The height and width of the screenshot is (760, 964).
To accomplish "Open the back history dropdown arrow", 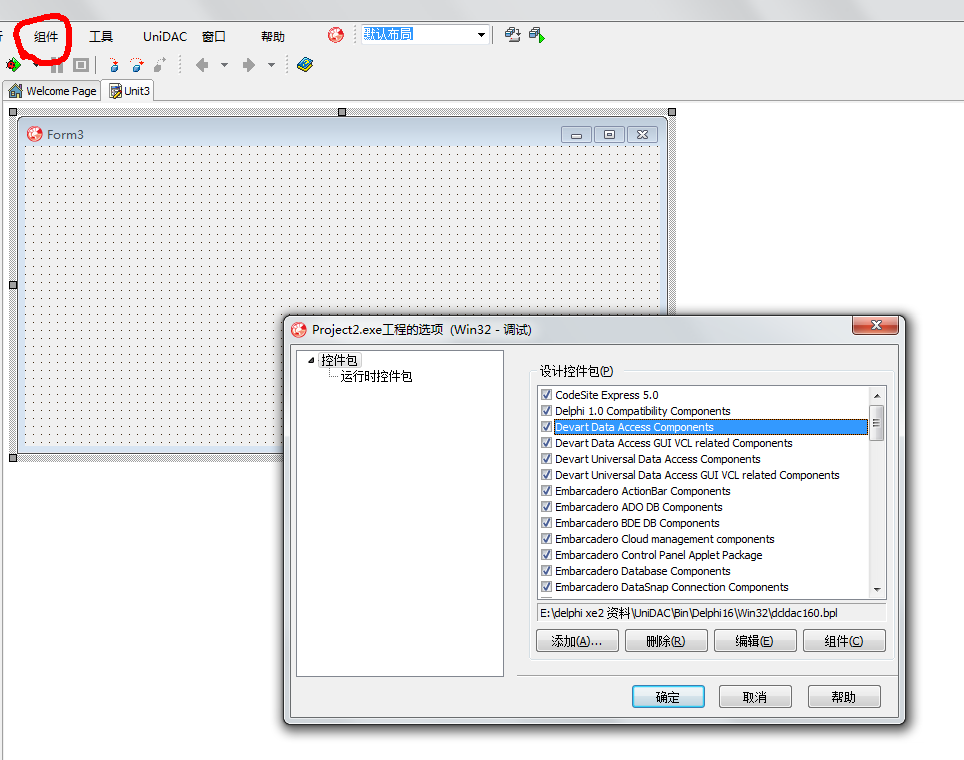I will pyautogui.click(x=224, y=65).
